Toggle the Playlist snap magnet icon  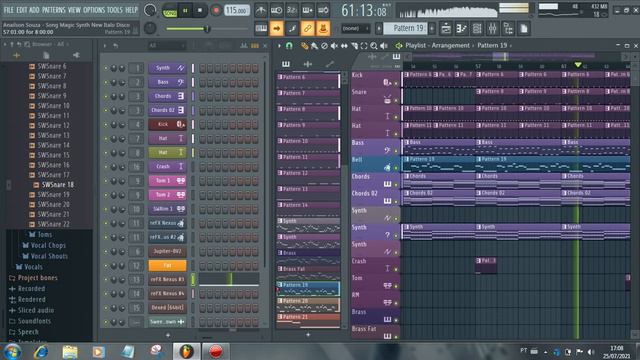[x=289, y=46]
